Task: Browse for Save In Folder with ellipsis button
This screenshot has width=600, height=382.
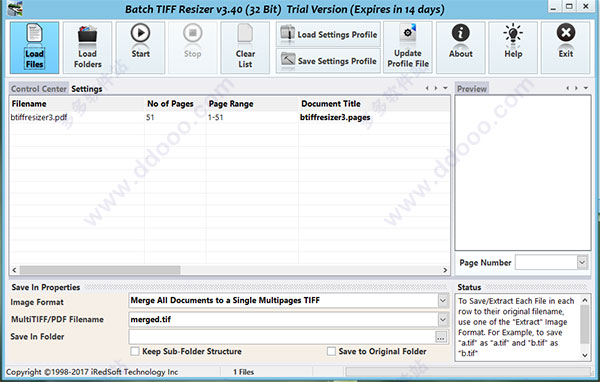Action: pyautogui.click(x=441, y=338)
